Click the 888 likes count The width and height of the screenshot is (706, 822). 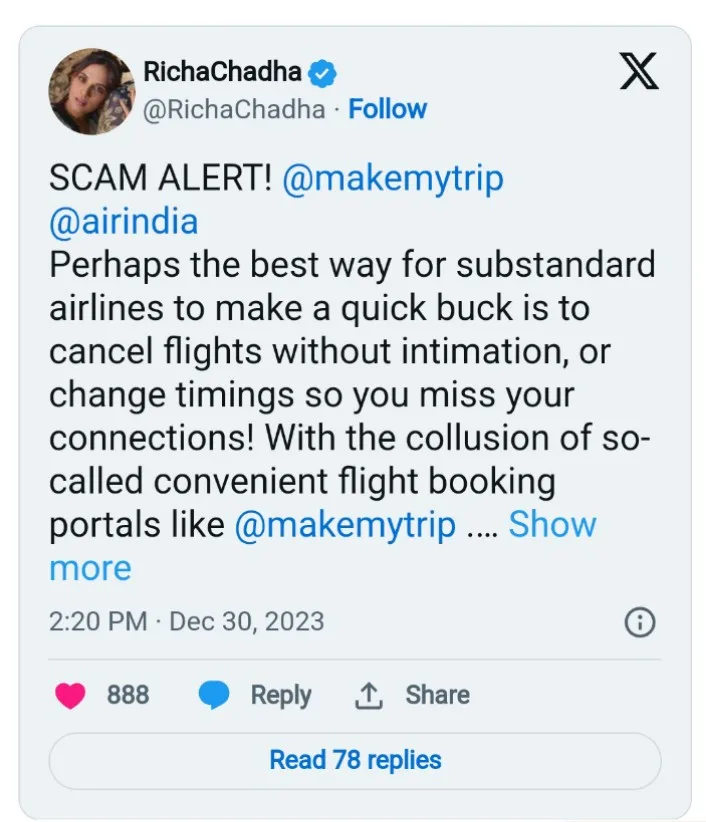tap(128, 695)
